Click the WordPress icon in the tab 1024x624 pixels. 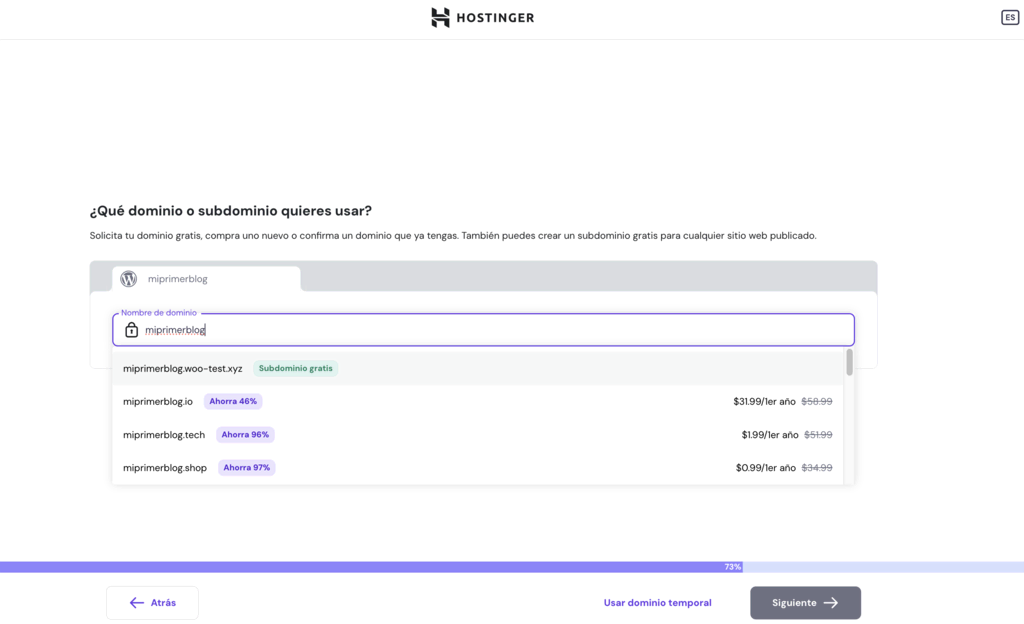pyautogui.click(x=129, y=279)
